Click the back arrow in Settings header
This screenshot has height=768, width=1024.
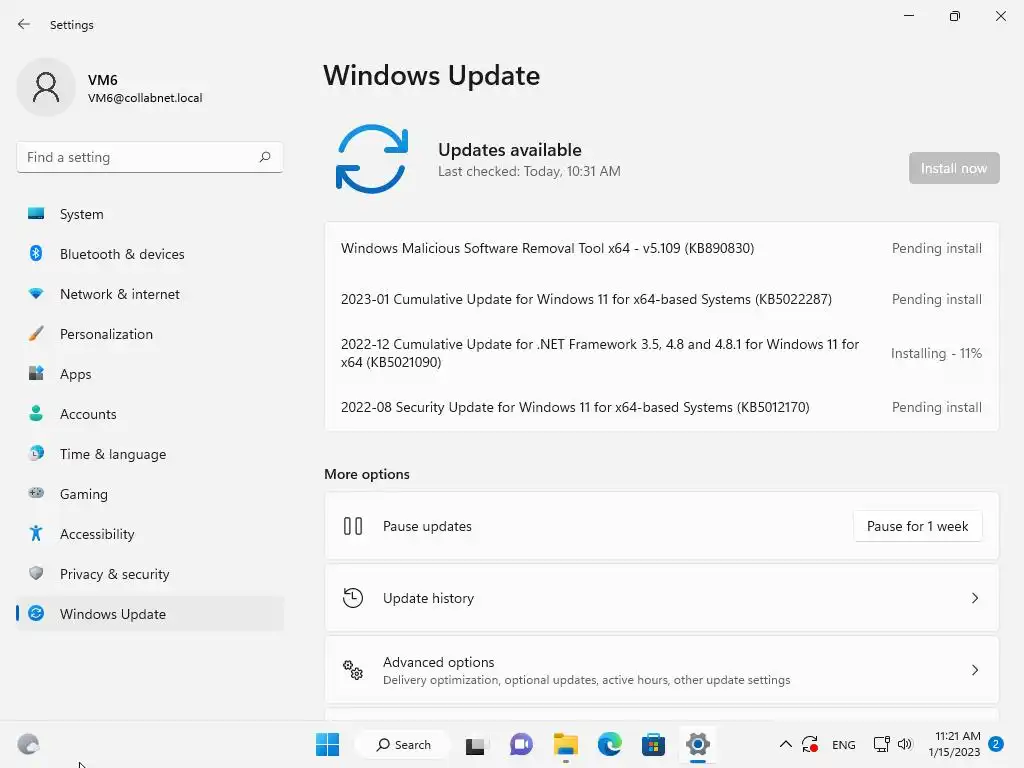pyautogui.click(x=24, y=24)
